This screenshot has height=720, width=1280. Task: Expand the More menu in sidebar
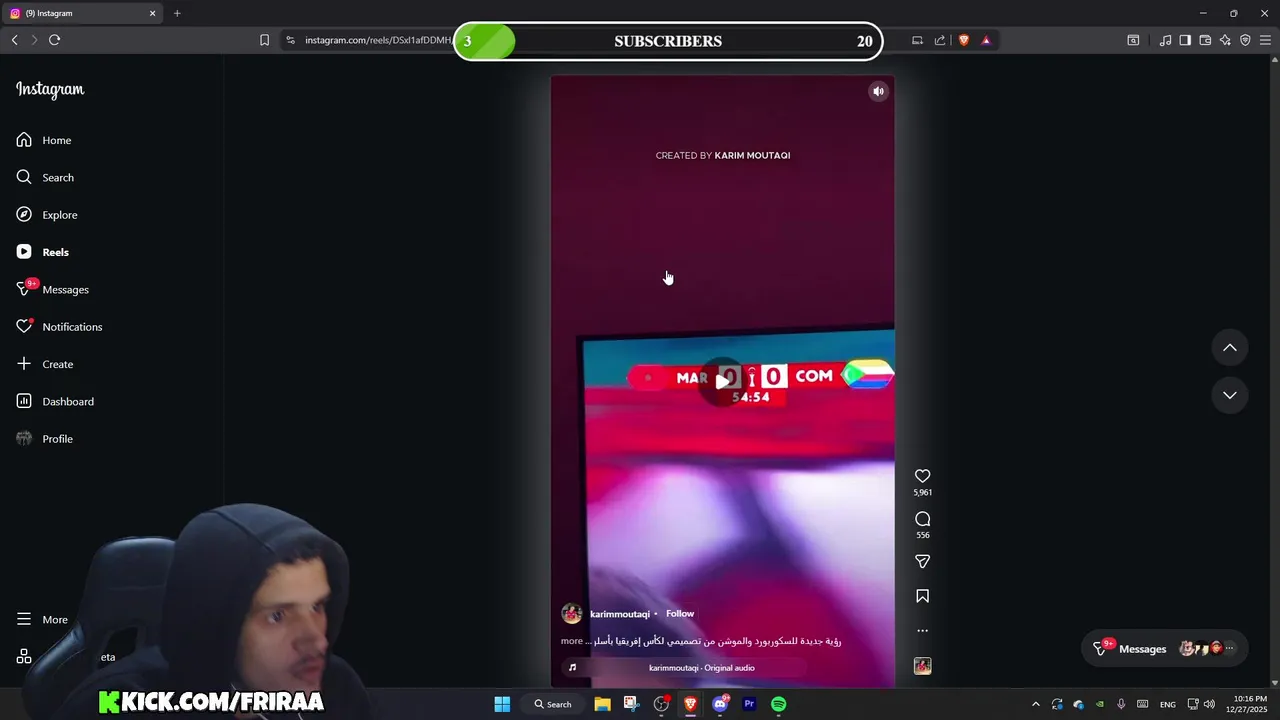[42, 619]
